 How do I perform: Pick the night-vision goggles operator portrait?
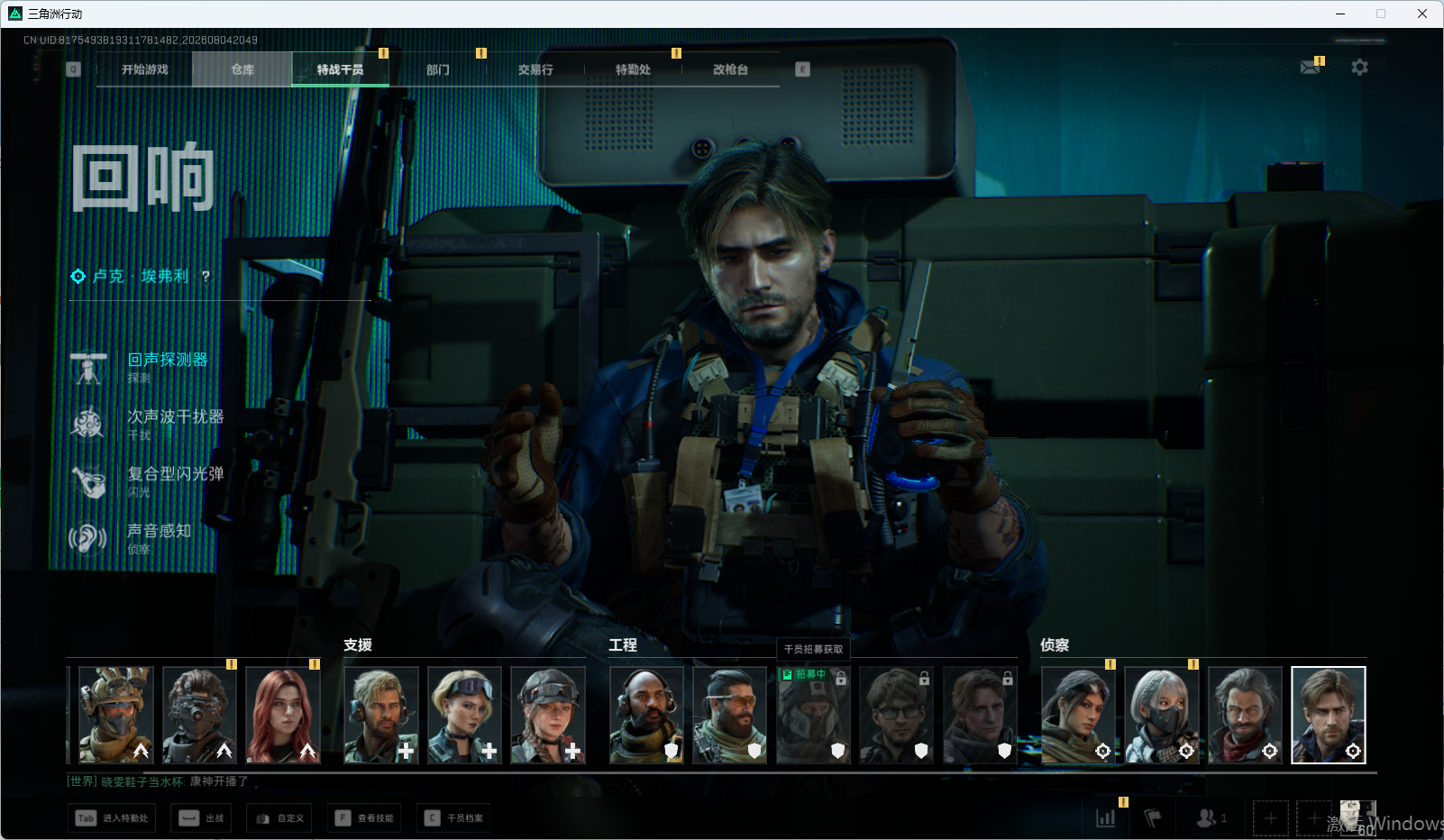[x=200, y=716]
